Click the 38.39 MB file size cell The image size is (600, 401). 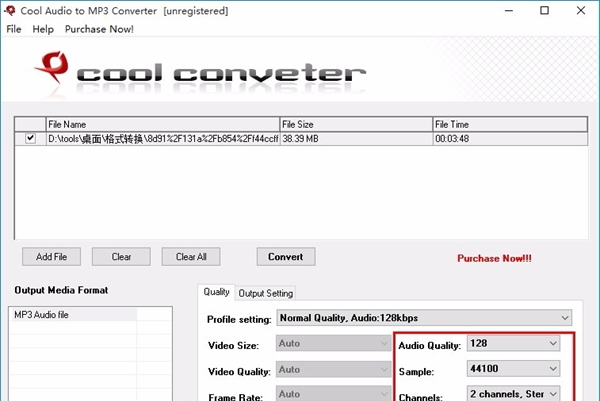pyautogui.click(x=356, y=139)
